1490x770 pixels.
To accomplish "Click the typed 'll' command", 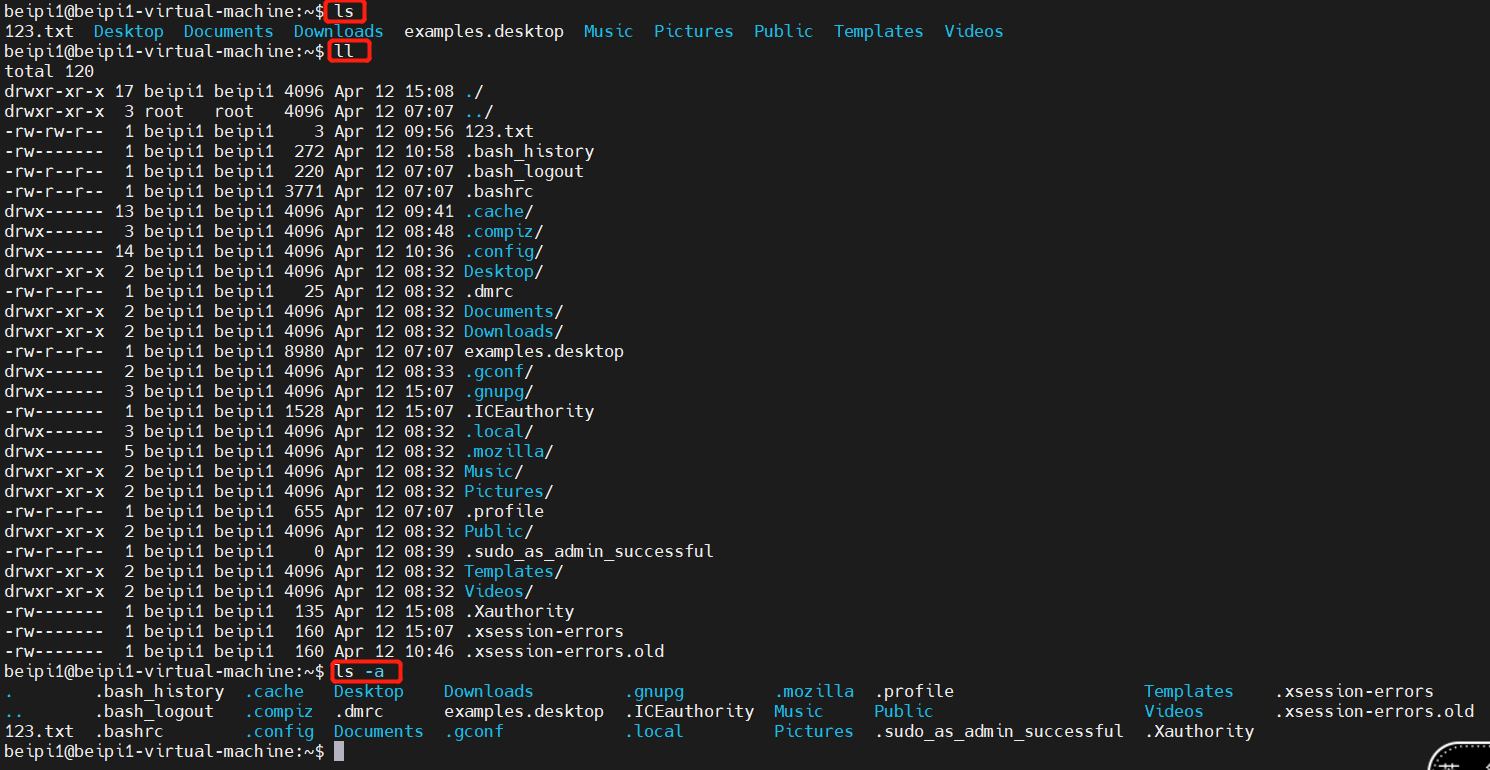I will (344, 51).
